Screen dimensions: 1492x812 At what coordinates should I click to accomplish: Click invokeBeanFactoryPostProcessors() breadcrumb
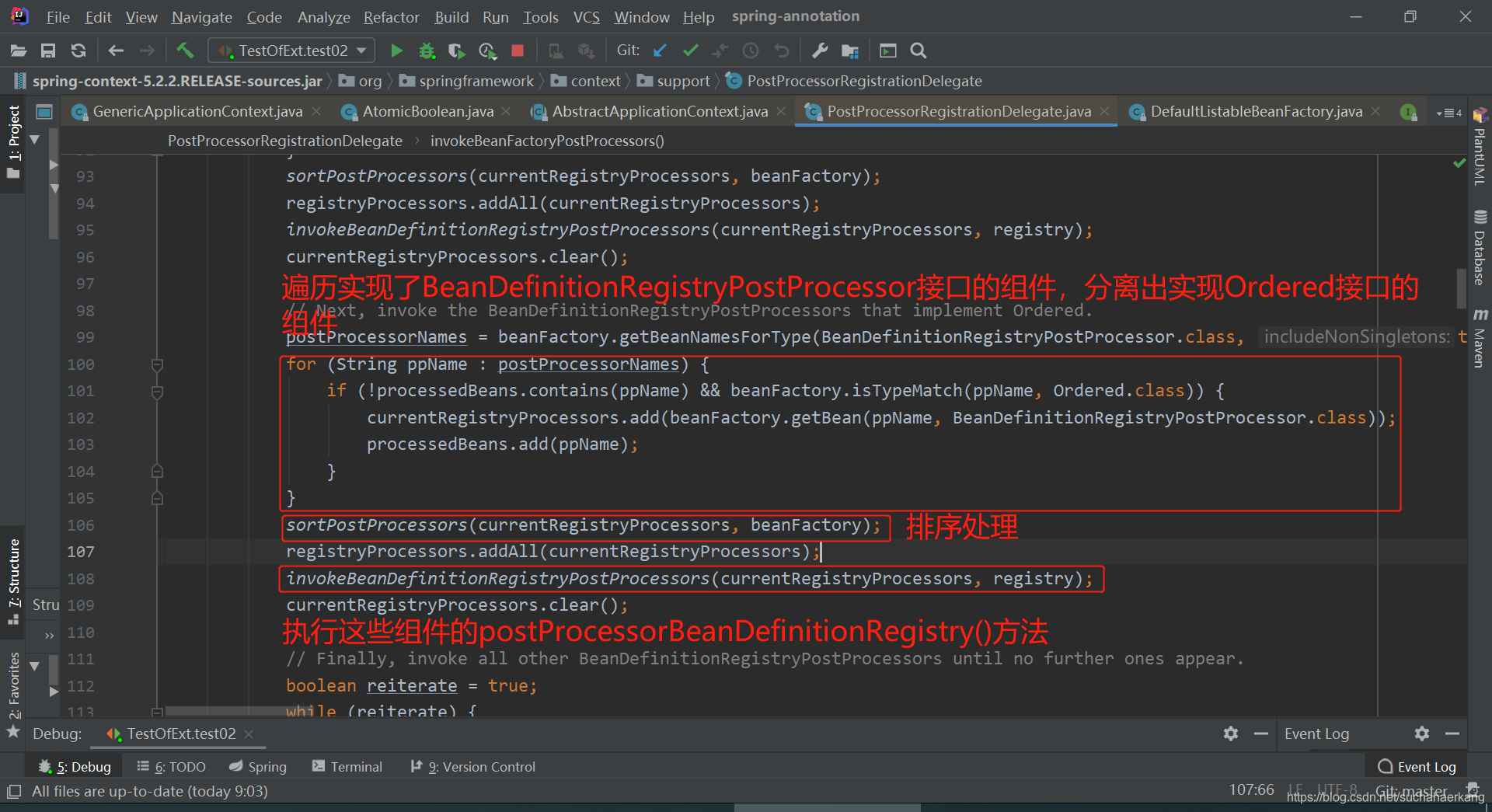(547, 141)
